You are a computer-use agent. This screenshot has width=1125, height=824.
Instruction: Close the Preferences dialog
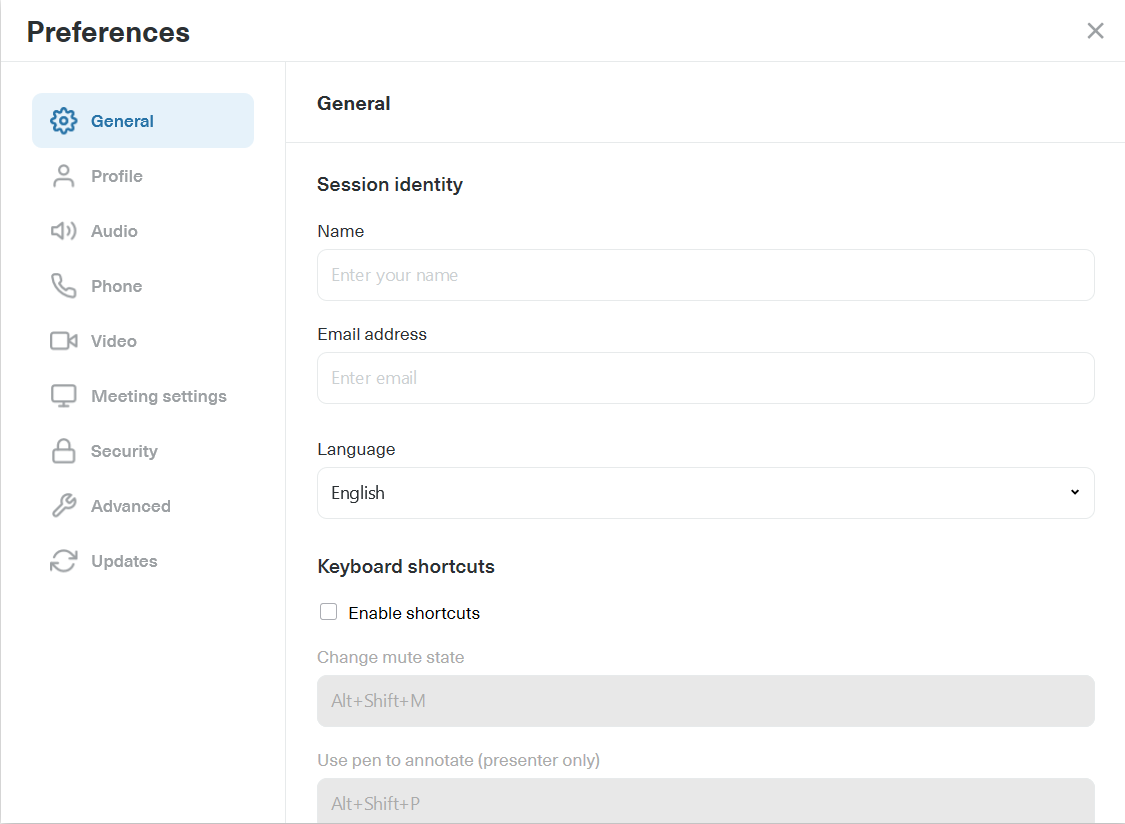(x=1095, y=30)
